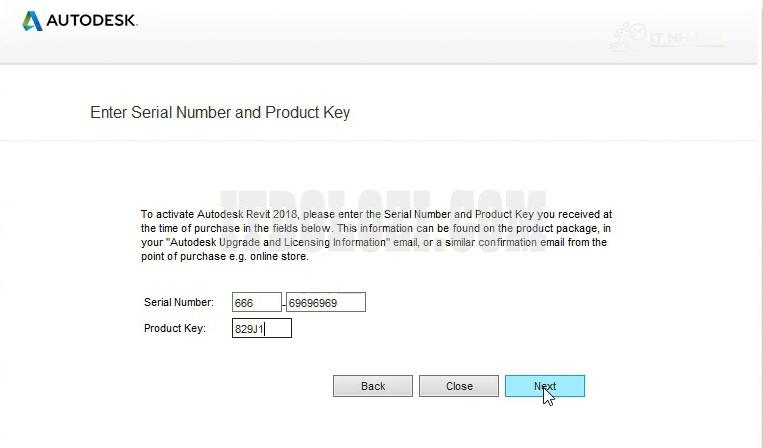The width and height of the screenshot is (763, 448).
Task: Click the "Serial Number:" label
Action: tap(179, 302)
